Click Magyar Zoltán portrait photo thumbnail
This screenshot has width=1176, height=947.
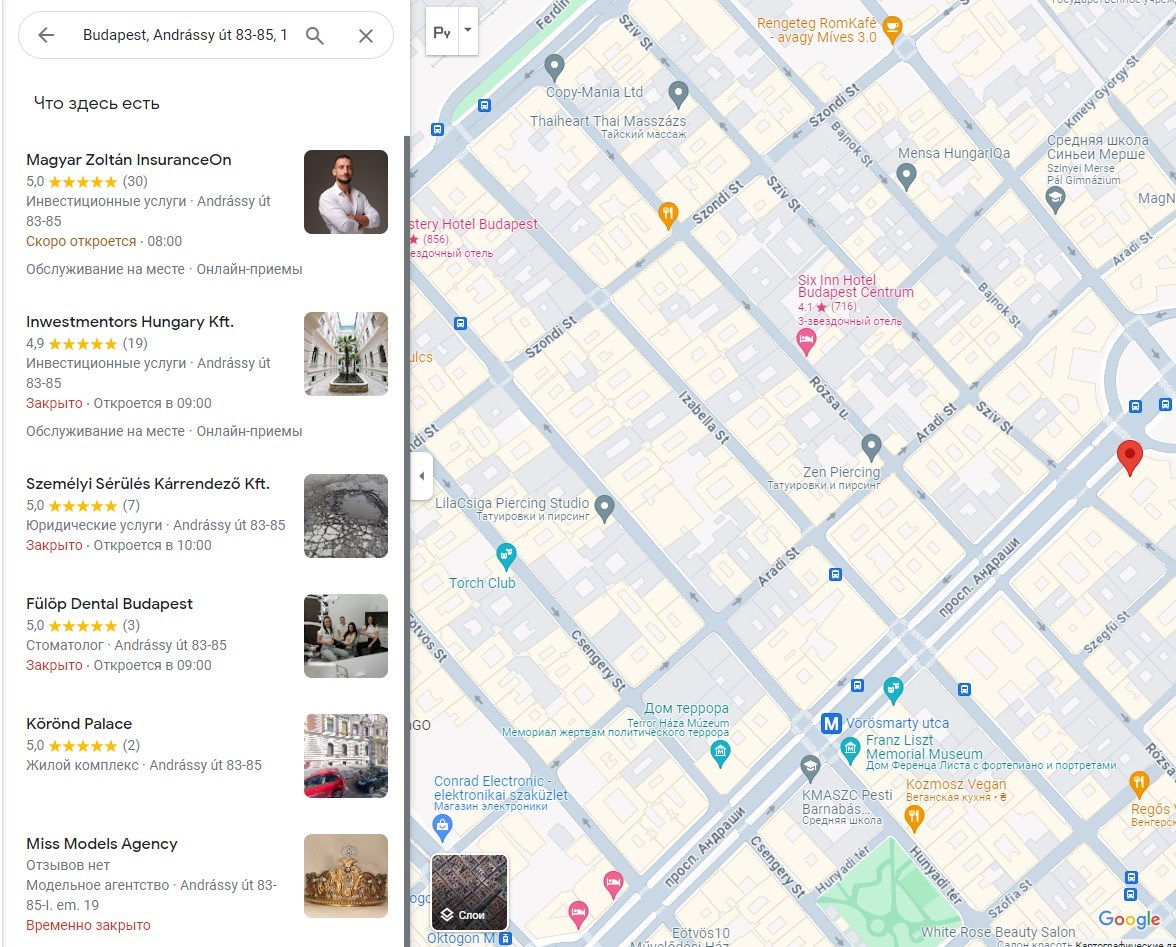click(346, 192)
